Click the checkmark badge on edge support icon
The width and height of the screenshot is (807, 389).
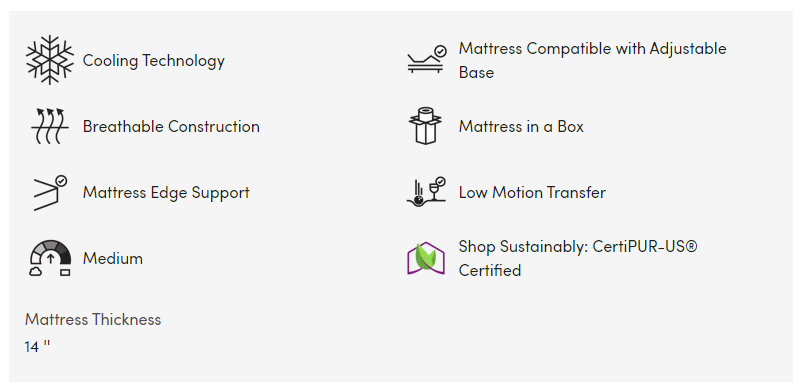pos(61,181)
